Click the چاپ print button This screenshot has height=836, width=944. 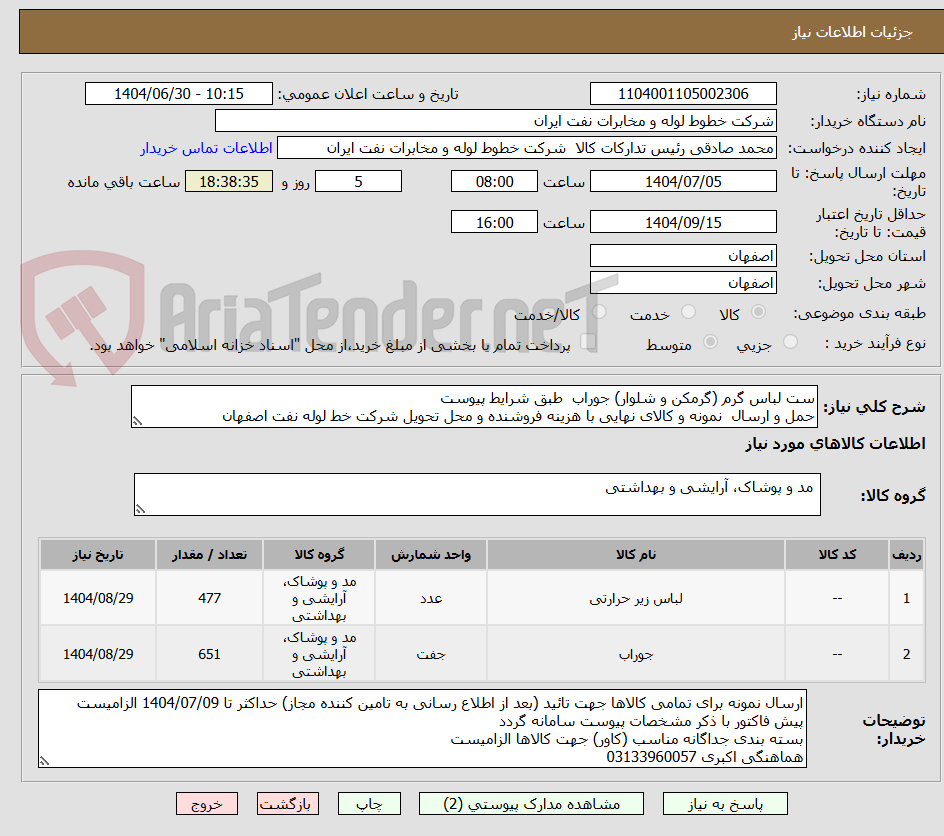coord(369,803)
